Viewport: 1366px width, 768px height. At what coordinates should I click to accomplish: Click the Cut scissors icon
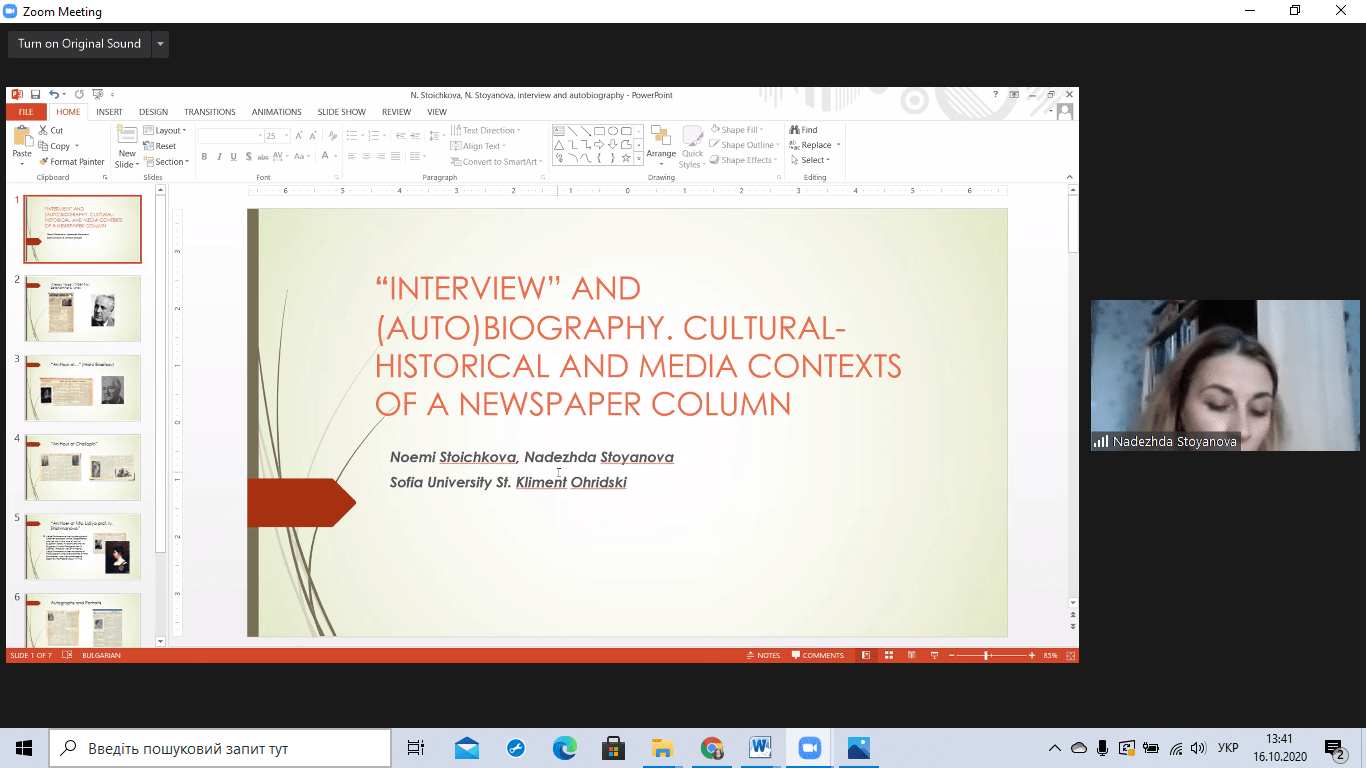44,131
